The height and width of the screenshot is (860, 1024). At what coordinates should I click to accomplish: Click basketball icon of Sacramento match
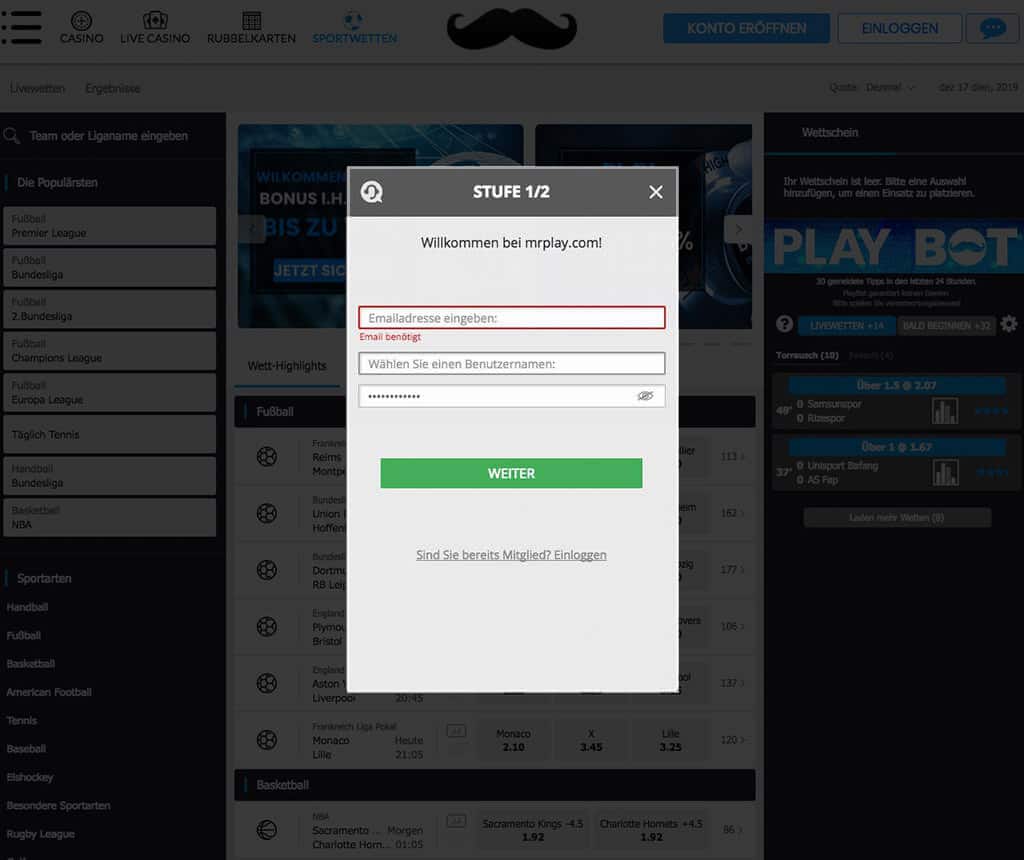266,830
